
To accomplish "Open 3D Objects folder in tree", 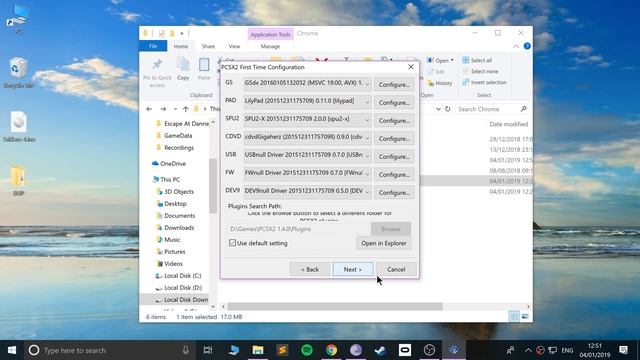I will click(175, 191).
